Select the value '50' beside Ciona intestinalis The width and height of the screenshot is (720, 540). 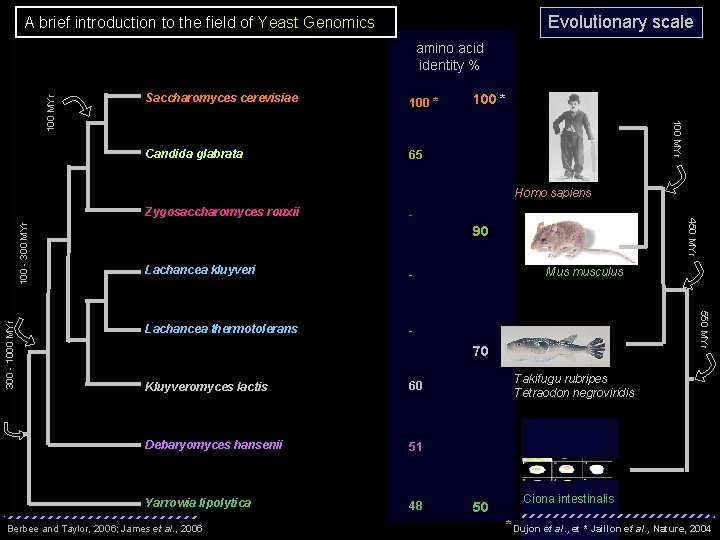[480, 507]
